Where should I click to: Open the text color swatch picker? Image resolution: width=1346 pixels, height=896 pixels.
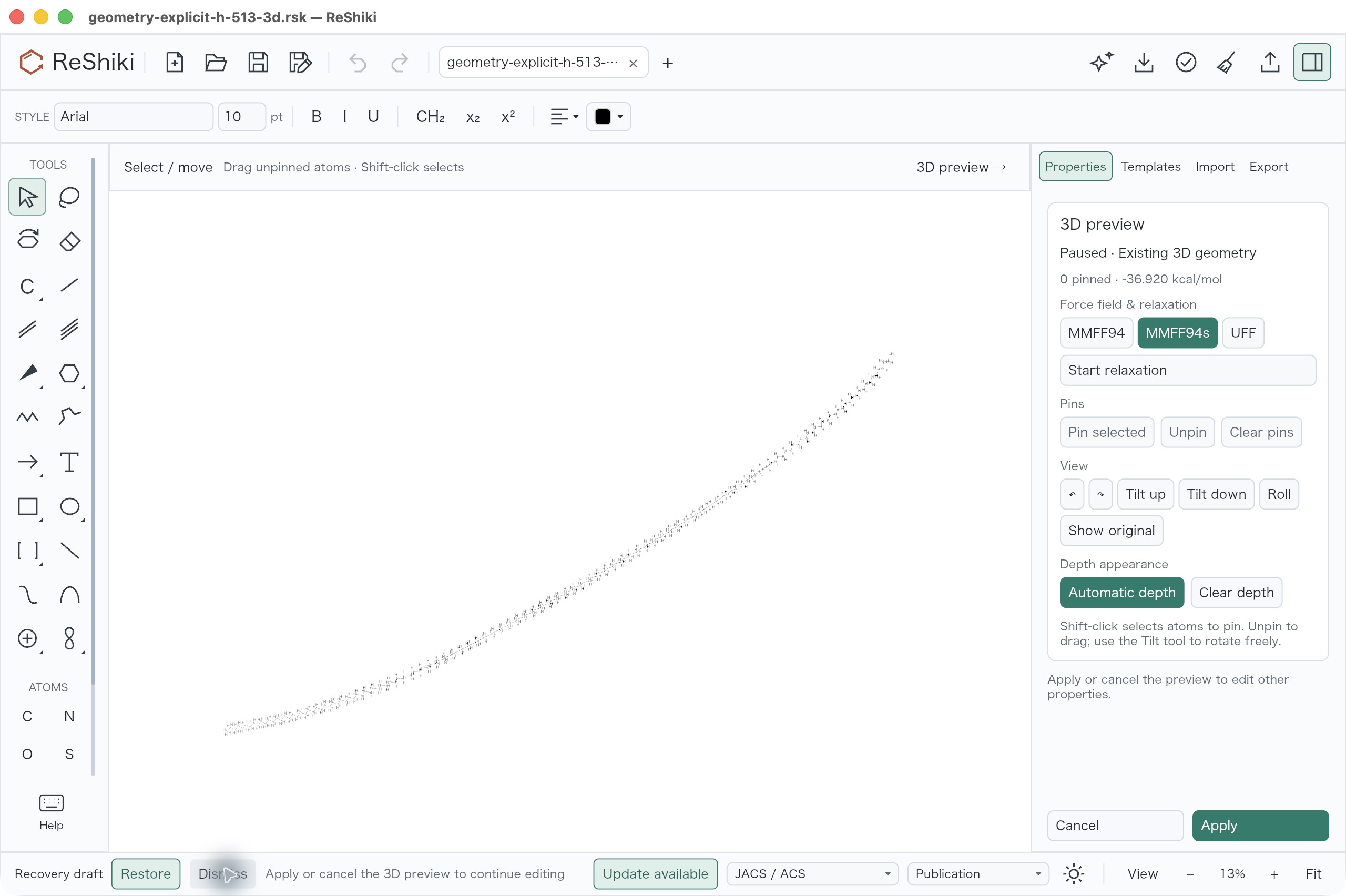click(x=608, y=117)
